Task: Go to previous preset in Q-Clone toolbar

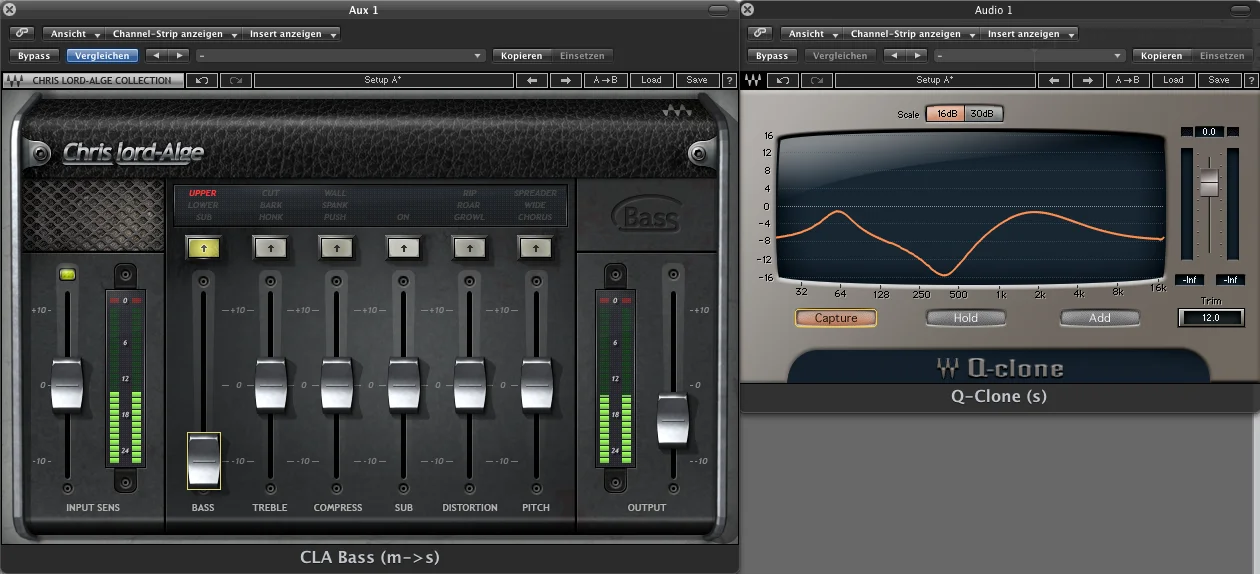Action: [x=1056, y=80]
